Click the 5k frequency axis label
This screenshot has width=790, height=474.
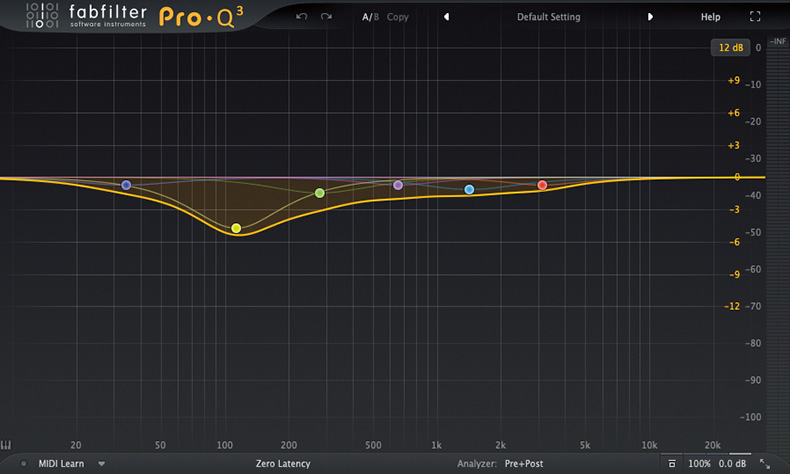584,445
